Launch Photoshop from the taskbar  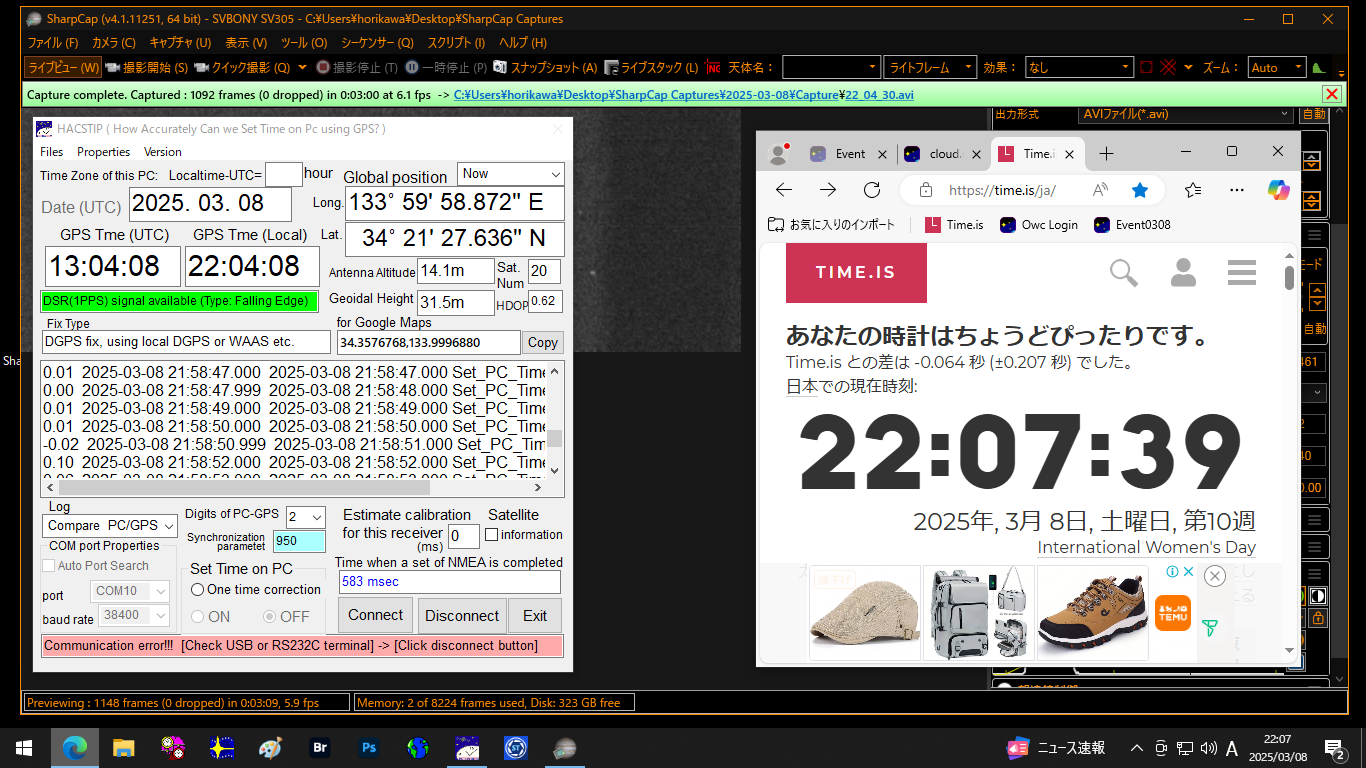[369, 747]
